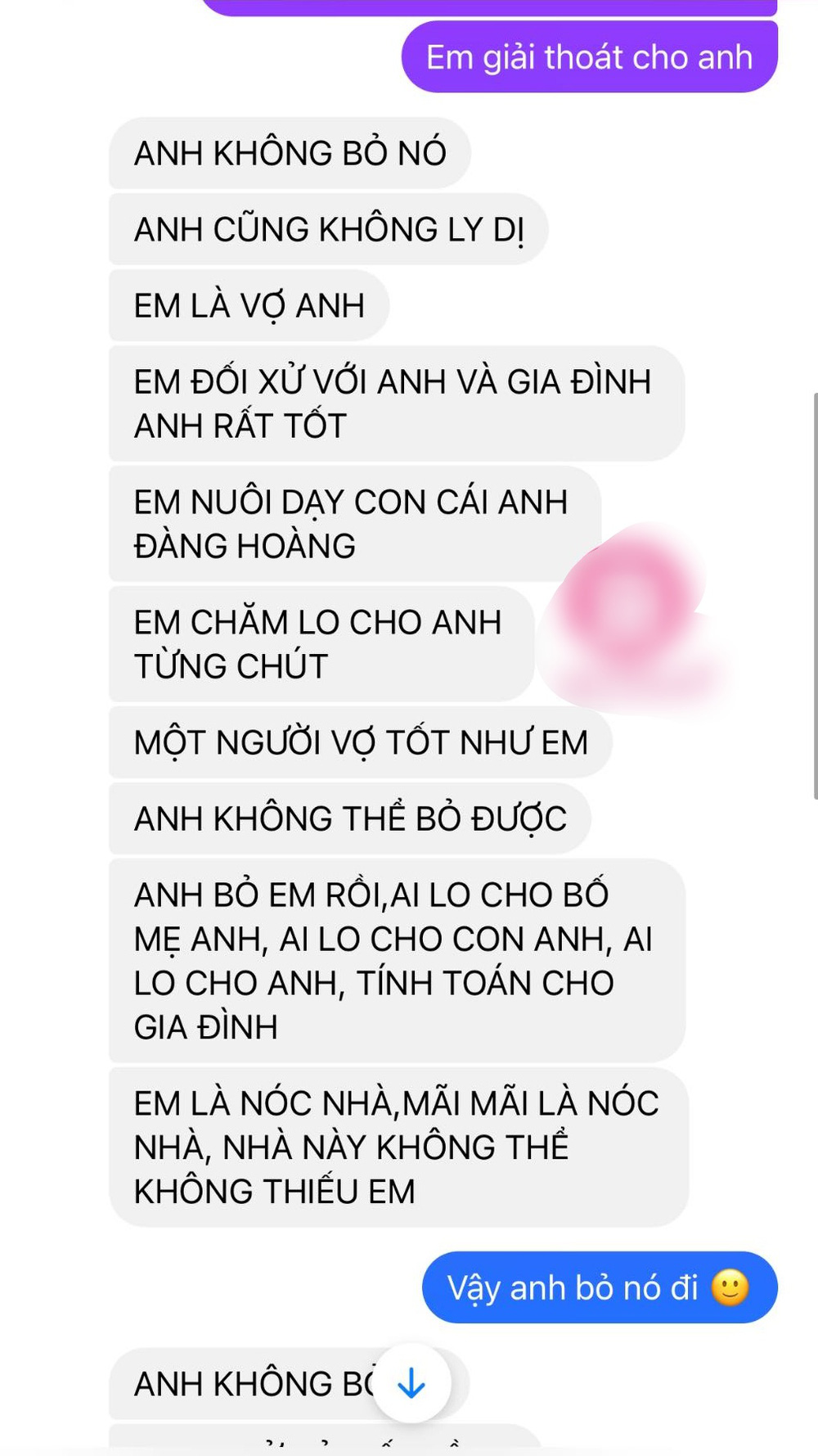The height and width of the screenshot is (1456, 818).
Task: Select the 'Em giải thoát cho anh' bubble
Action: pyautogui.click(x=589, y=57)
